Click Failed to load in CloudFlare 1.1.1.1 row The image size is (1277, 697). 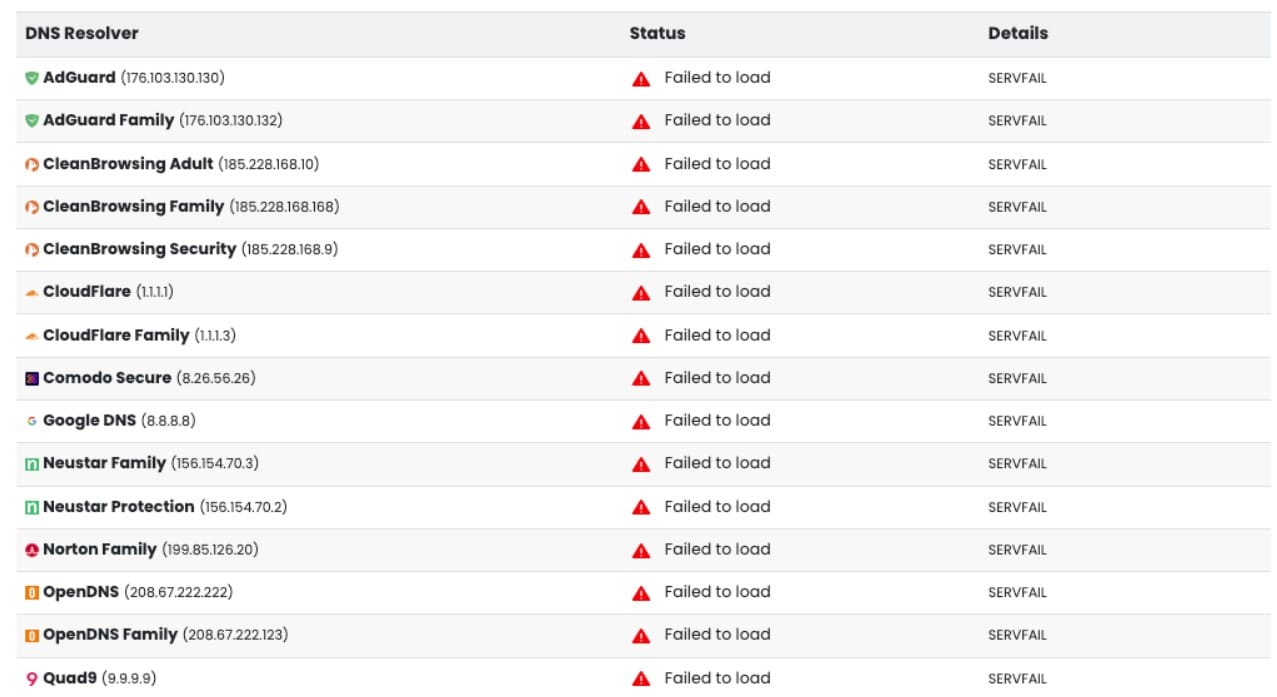pos(717,292)
